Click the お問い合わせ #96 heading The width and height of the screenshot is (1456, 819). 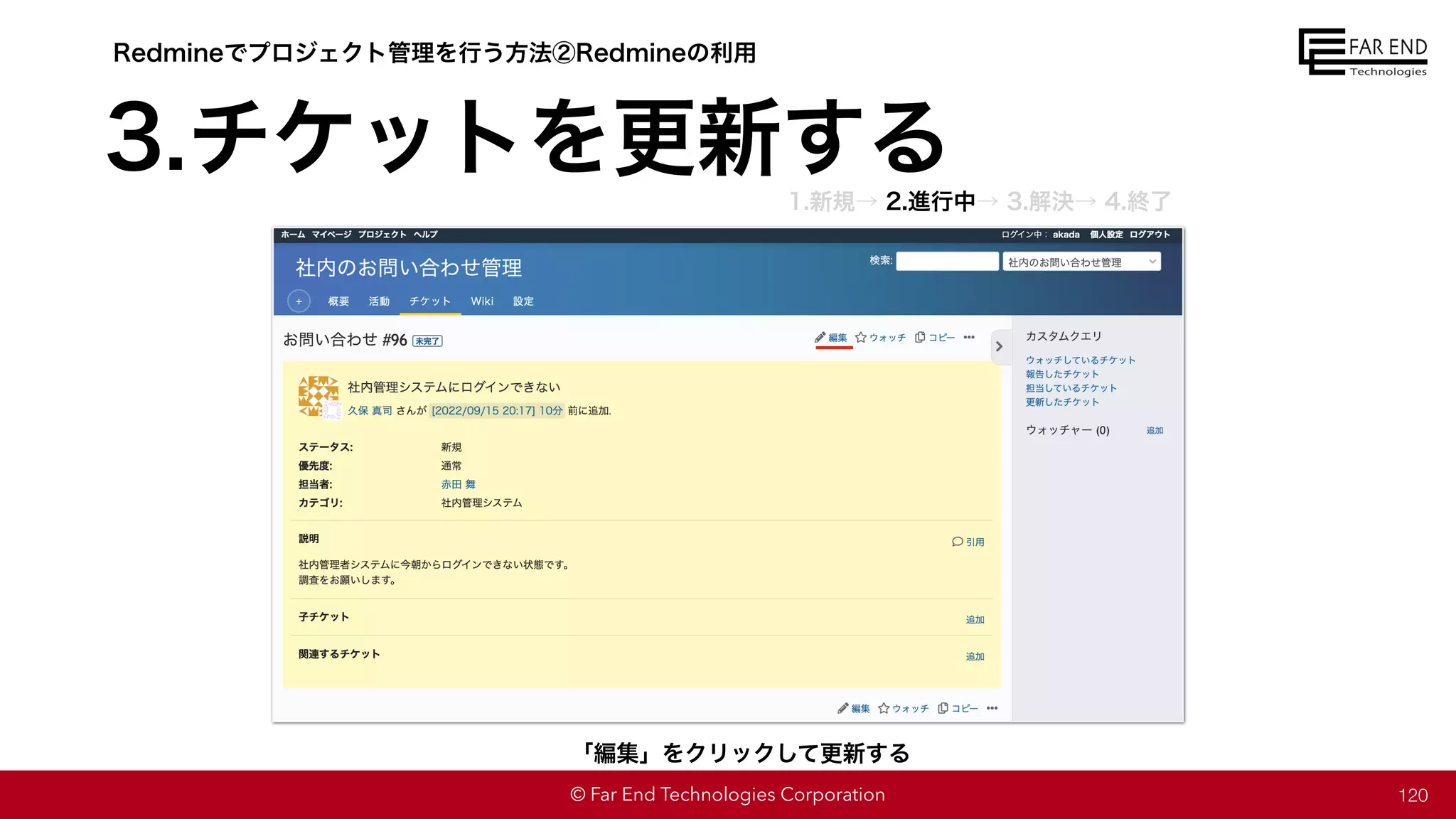pos(345,340)
